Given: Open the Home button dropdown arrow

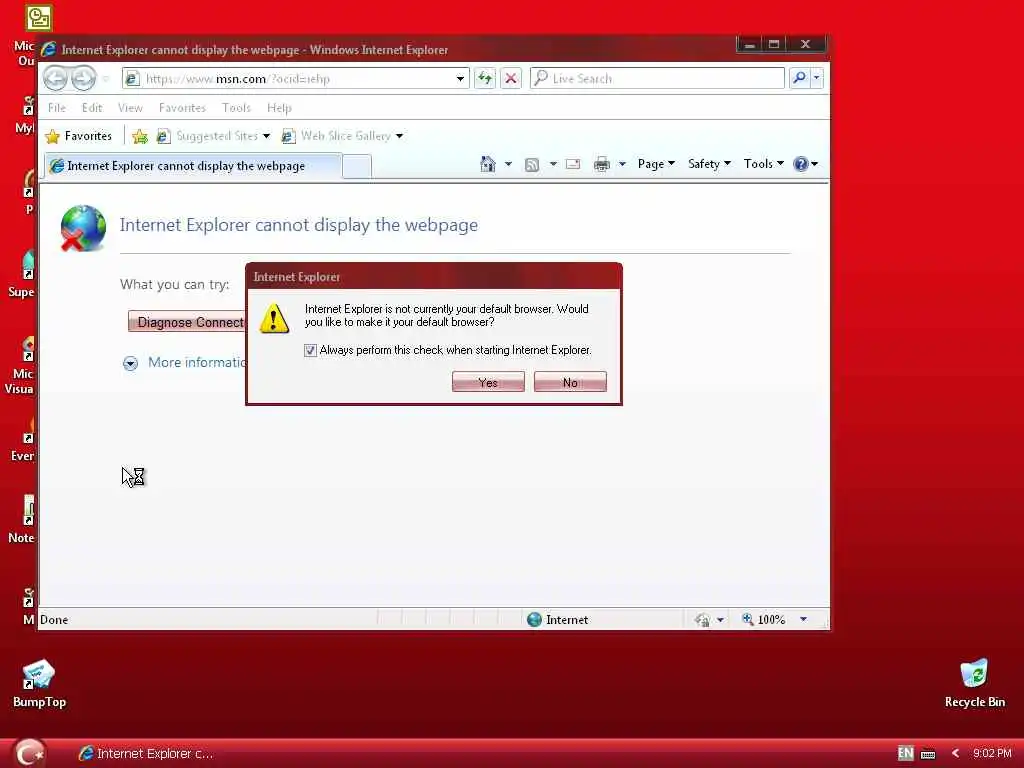Looking at the screenshot, I should tap(508, 164).
